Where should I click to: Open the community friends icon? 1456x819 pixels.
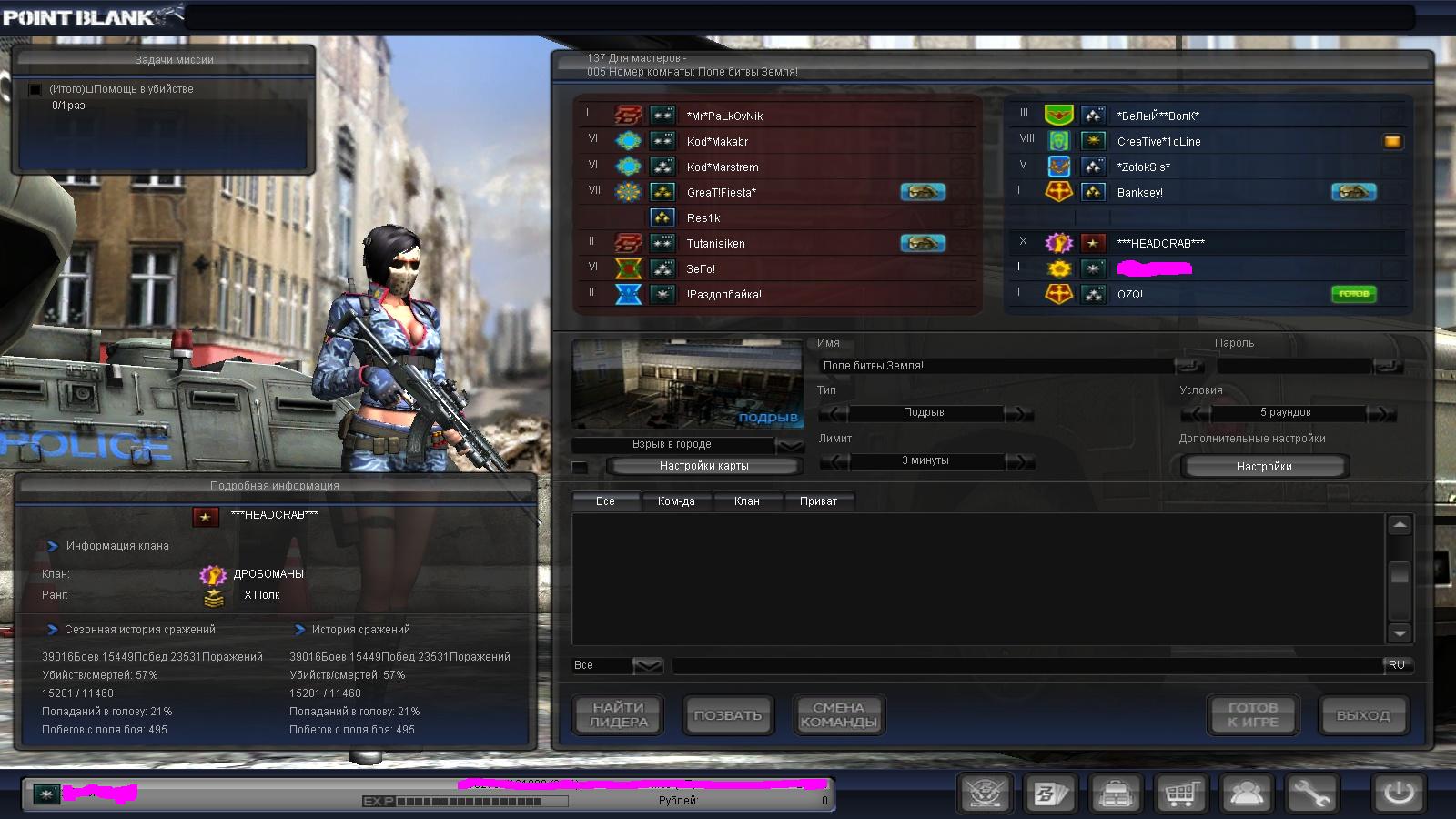(x=1246, y=794)
